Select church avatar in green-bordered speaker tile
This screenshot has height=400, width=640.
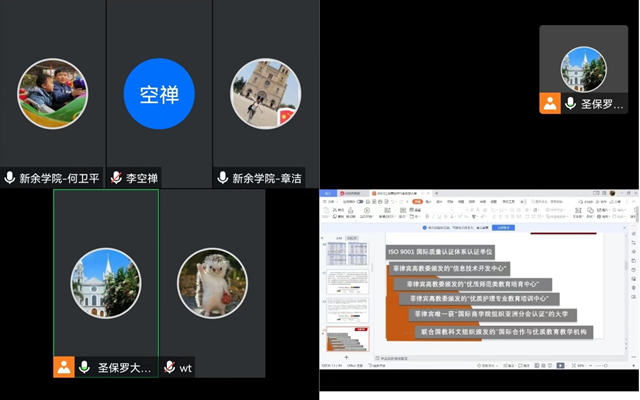pos(106,283)
